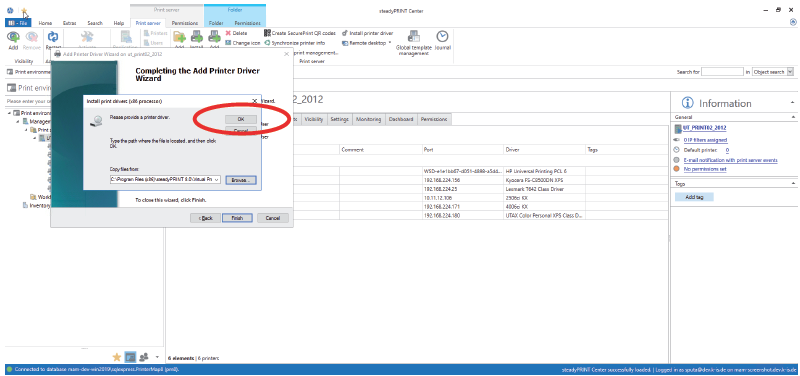Open the Extras ribbon tab
This screenshot has height=376, width=800.
(70, 23)
